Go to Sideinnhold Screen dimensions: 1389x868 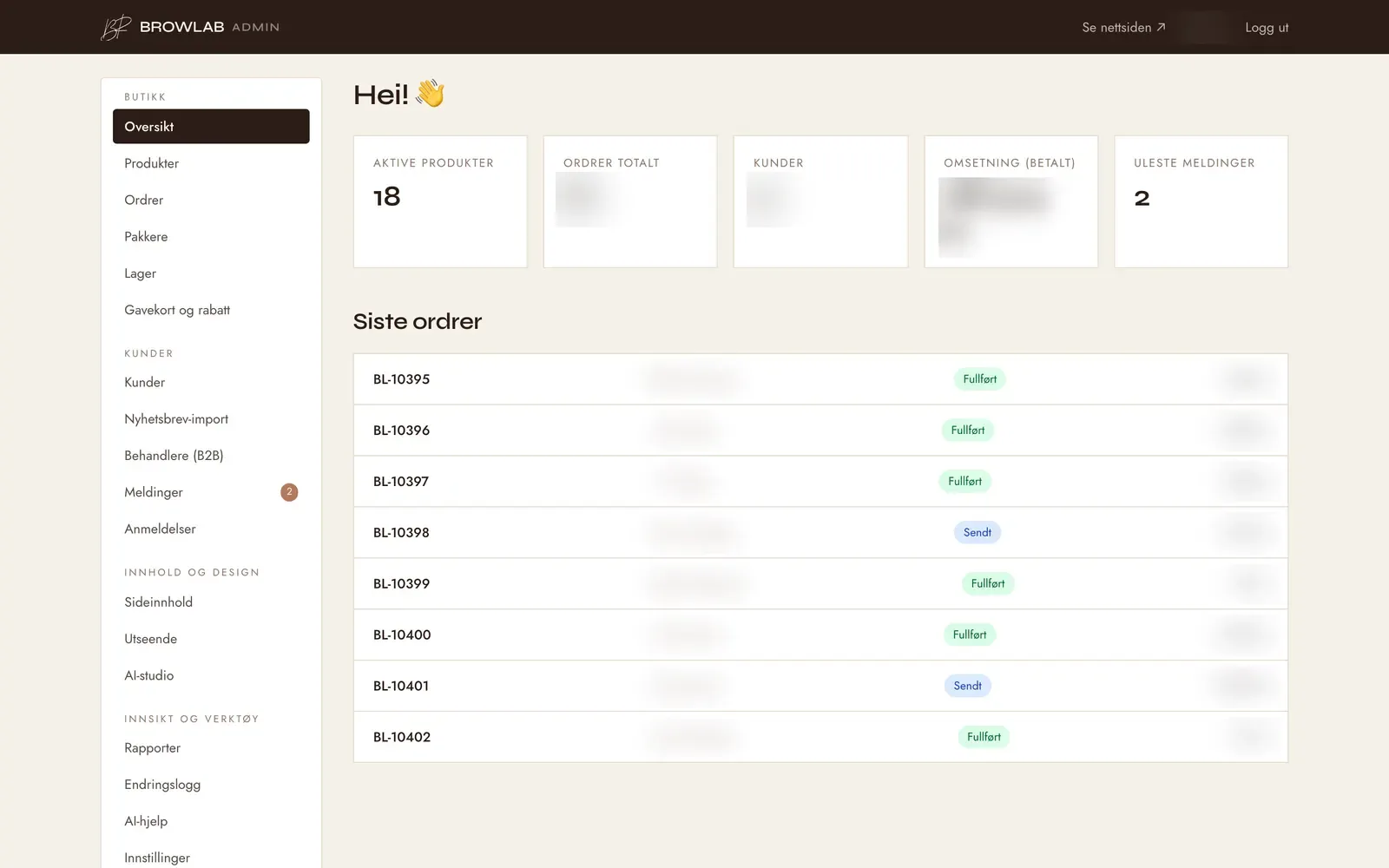point(211,602)
